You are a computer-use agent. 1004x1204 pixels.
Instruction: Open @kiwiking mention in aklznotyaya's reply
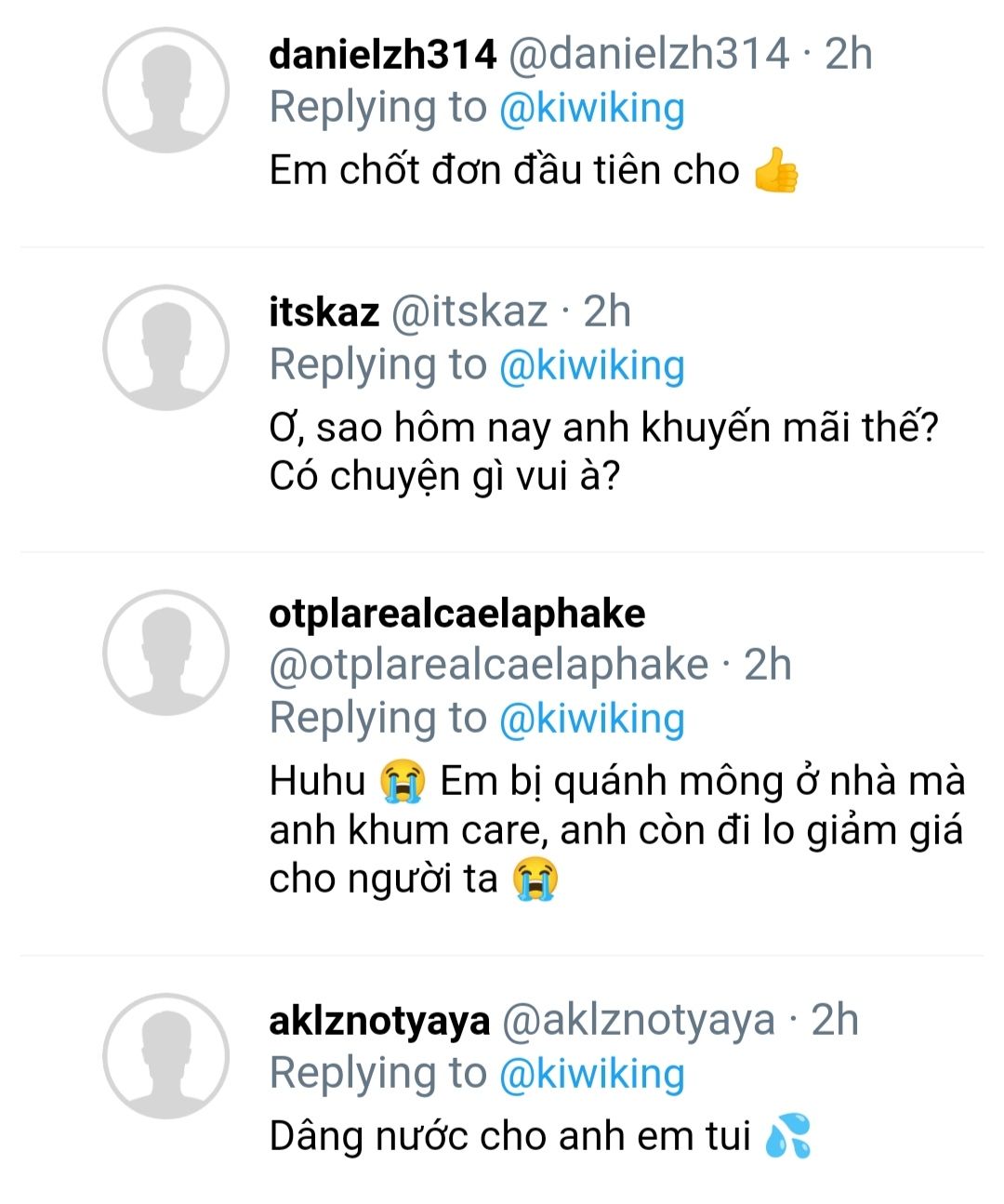click(x=592, y=1074)
